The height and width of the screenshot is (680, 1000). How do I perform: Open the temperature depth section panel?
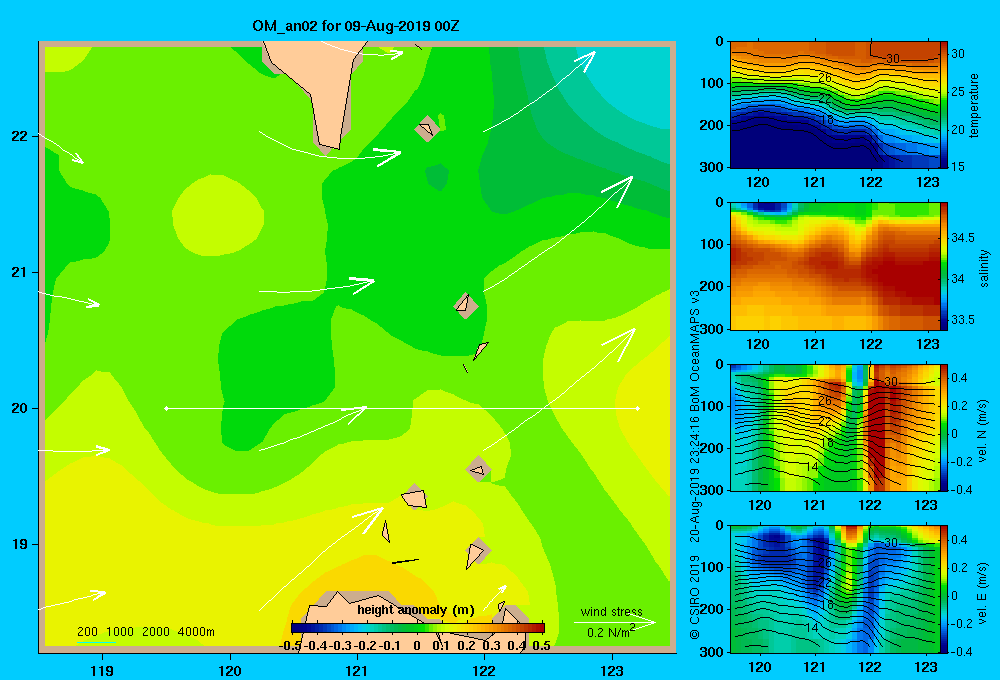(x=834, y=104)
